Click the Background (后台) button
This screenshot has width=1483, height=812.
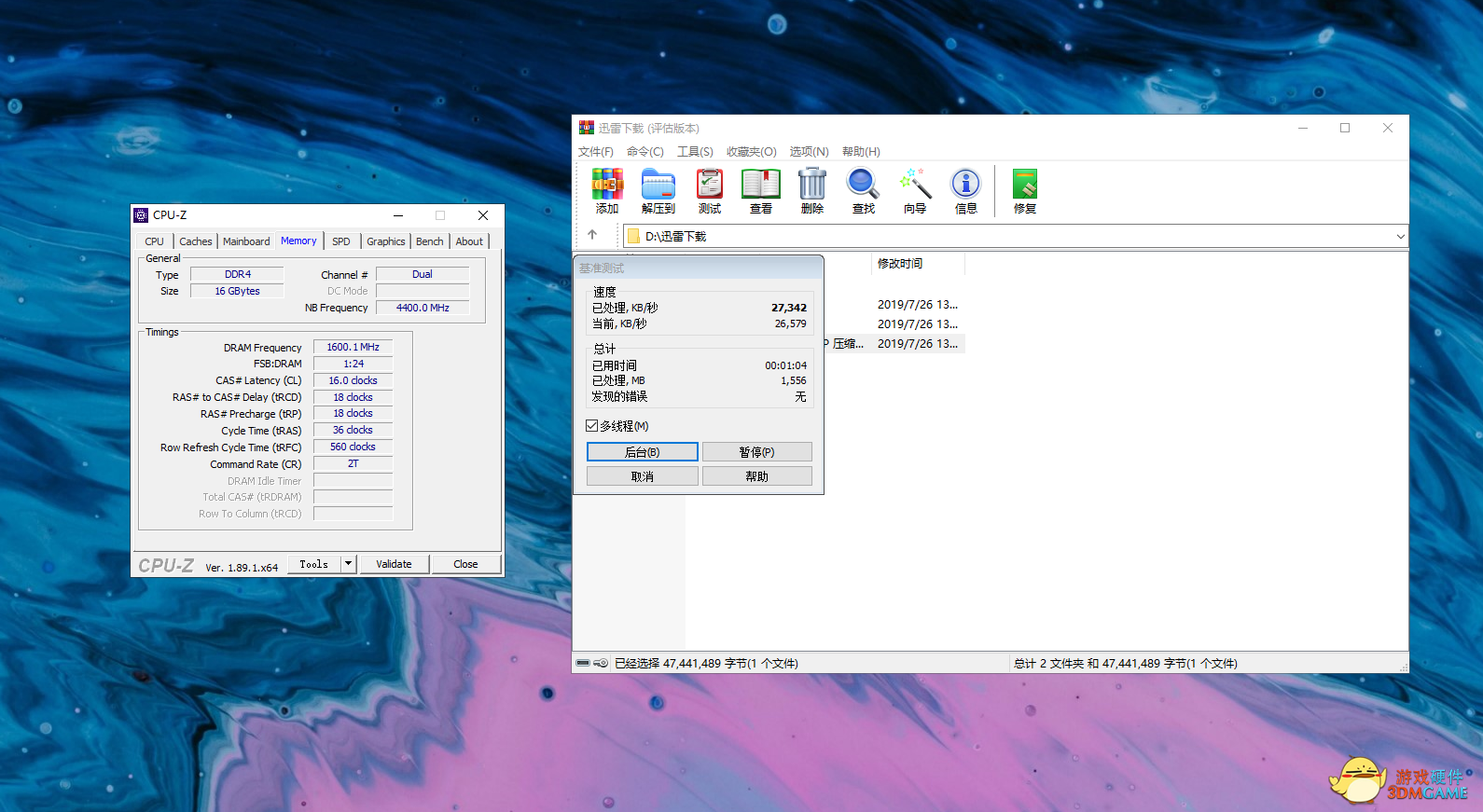[643, 452]
